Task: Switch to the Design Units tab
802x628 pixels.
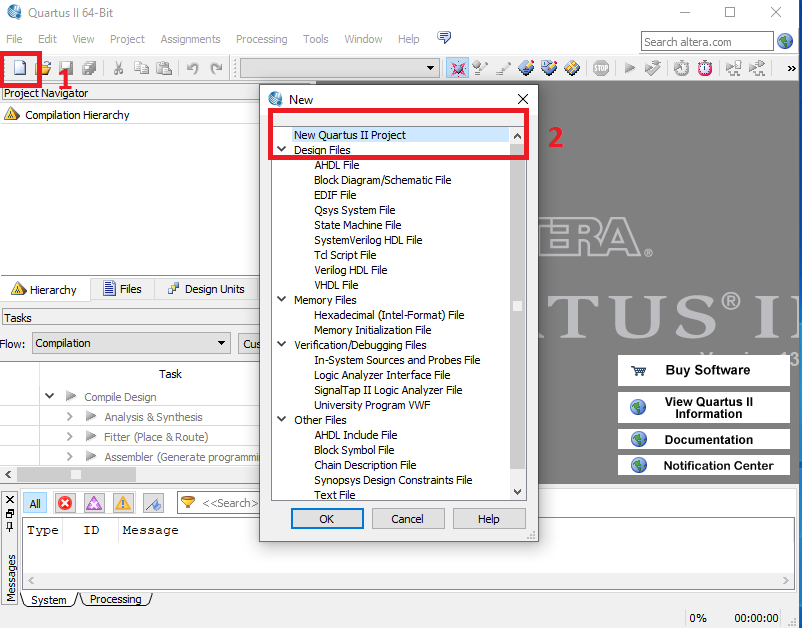Action: [207, 289]
